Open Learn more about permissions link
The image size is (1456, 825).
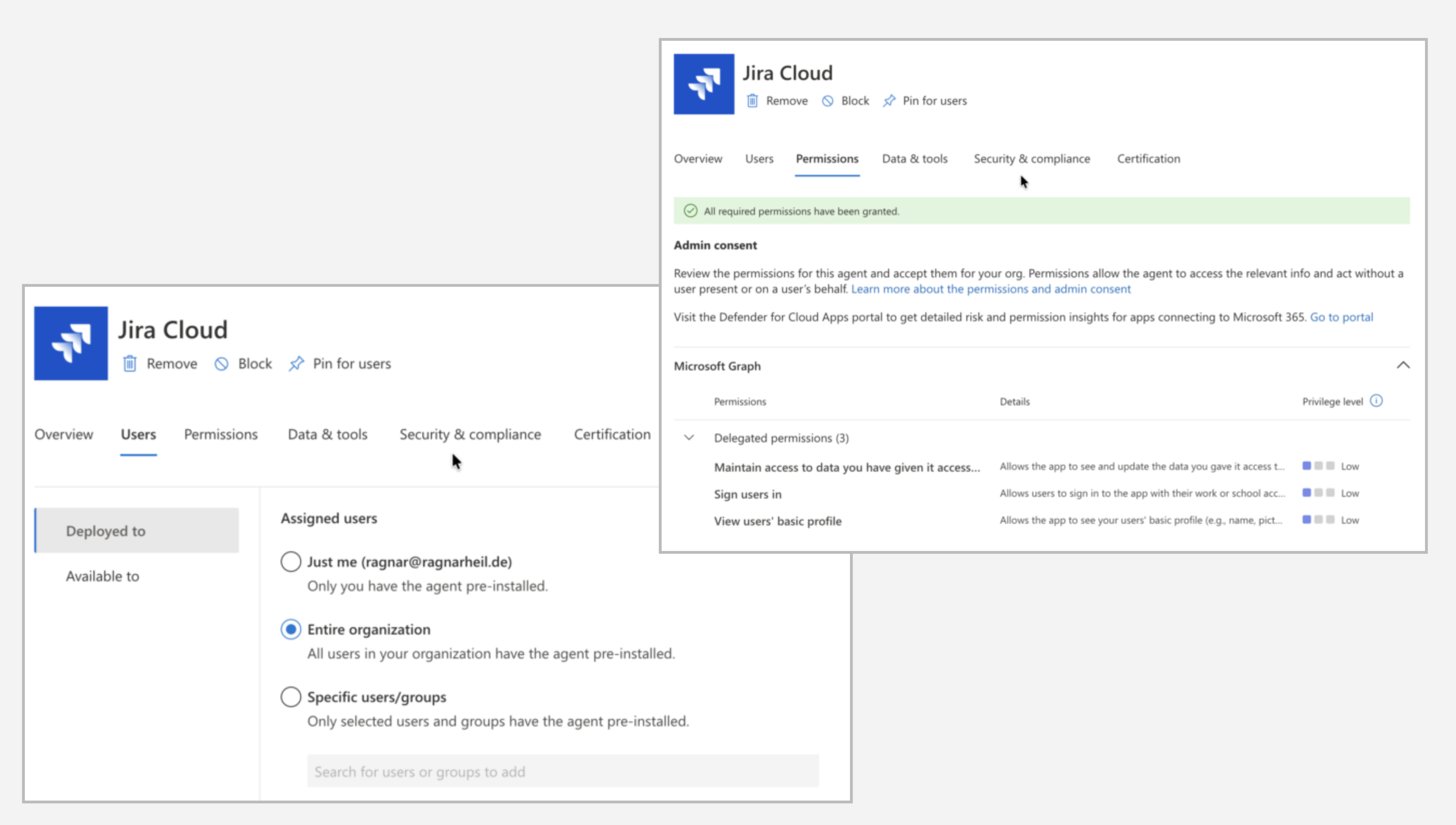click(991, 289)
